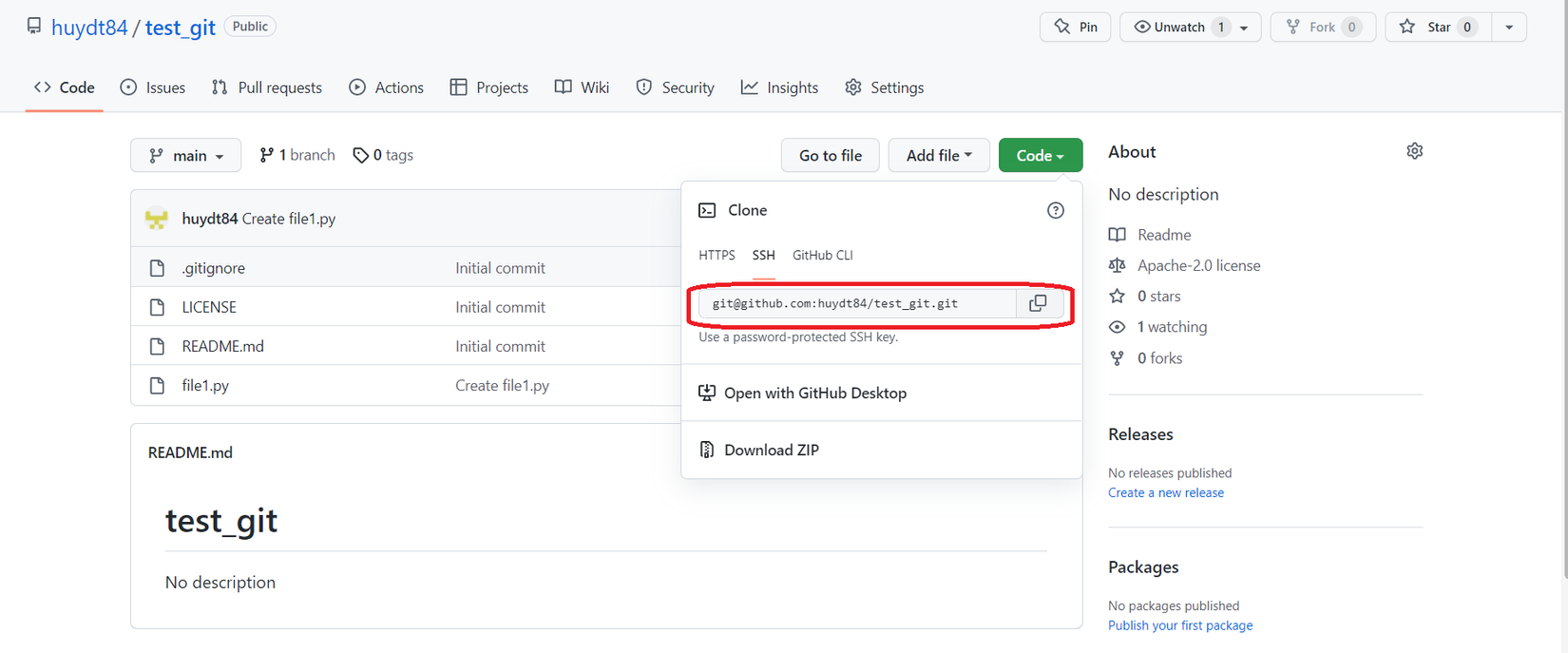Click the Go to file button
Image resolution: width=1568 pixels, height=653 pixels.
click(x=831, y=155)
